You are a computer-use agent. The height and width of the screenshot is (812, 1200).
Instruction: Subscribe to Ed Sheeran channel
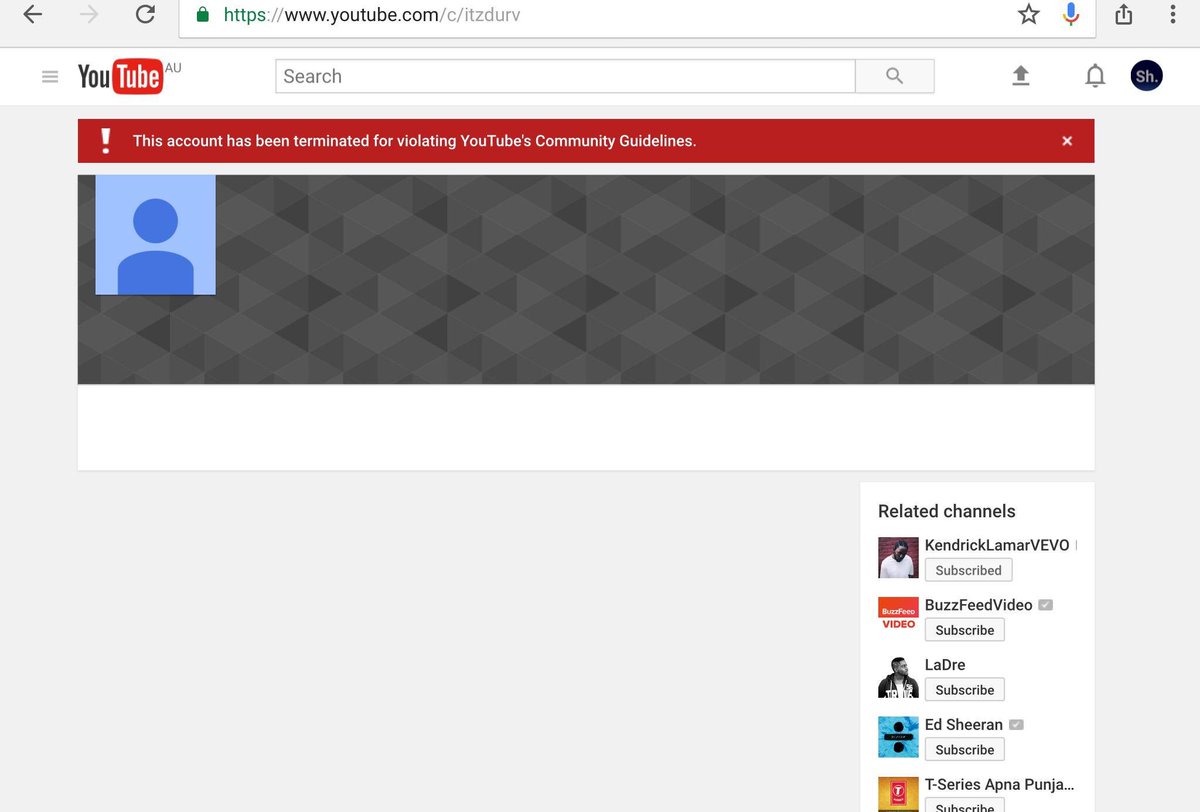tap(964, 750)
